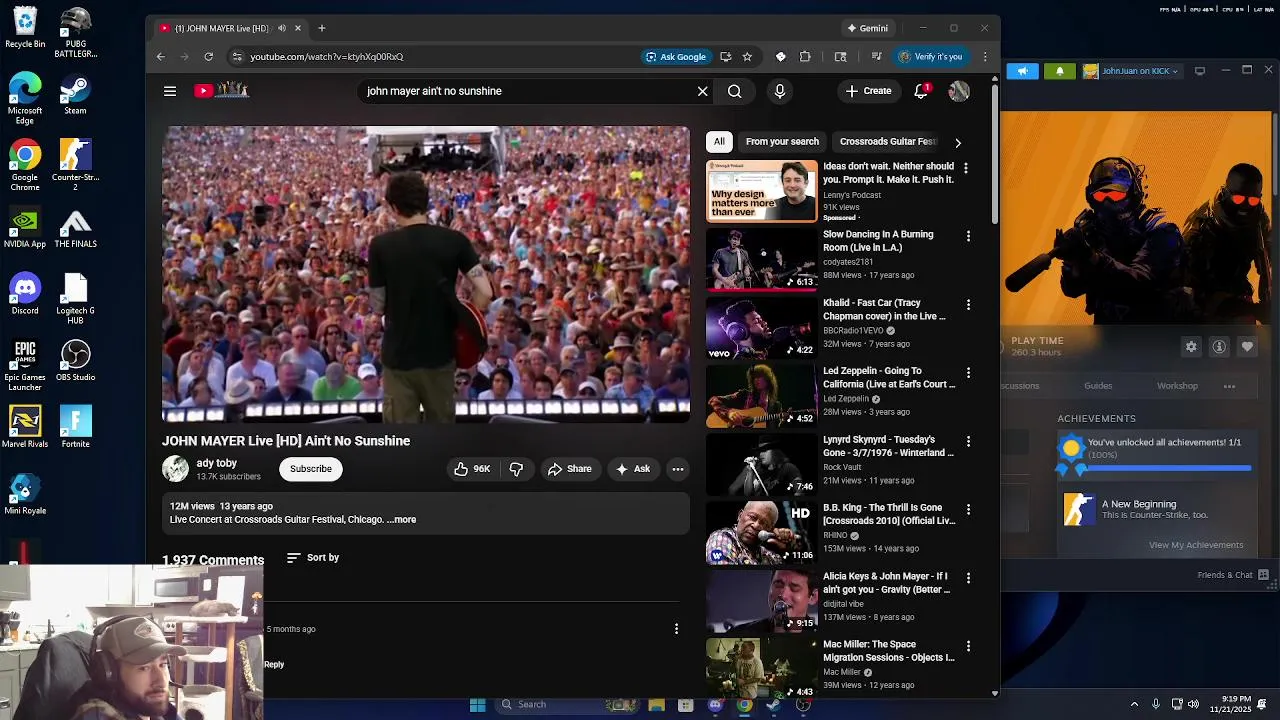Open OBS Studio desktop shortcut
This screenshot has height=720, width=1280.
click(x=75, y=362)
